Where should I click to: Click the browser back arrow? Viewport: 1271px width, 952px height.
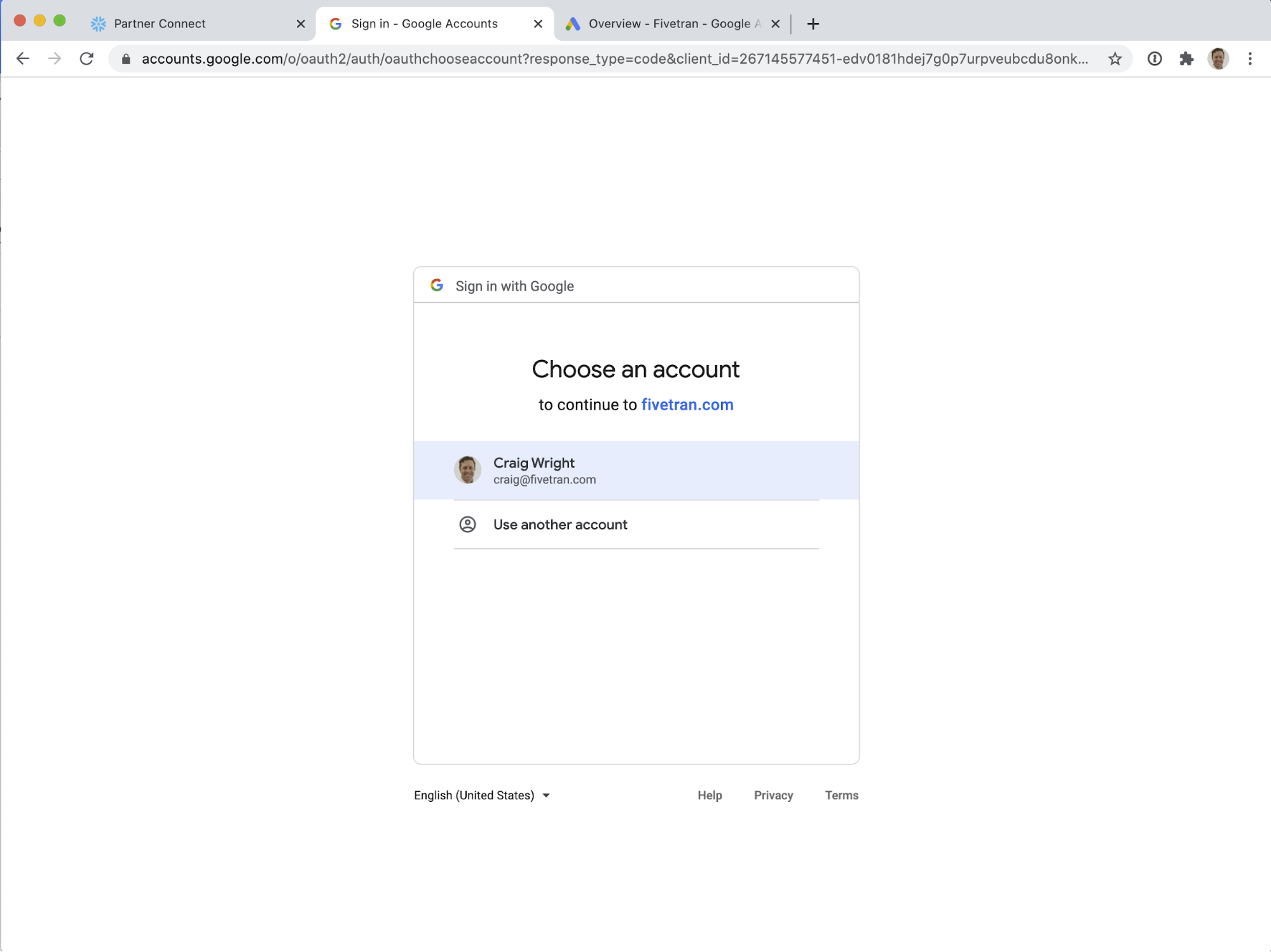coord(23,59)
